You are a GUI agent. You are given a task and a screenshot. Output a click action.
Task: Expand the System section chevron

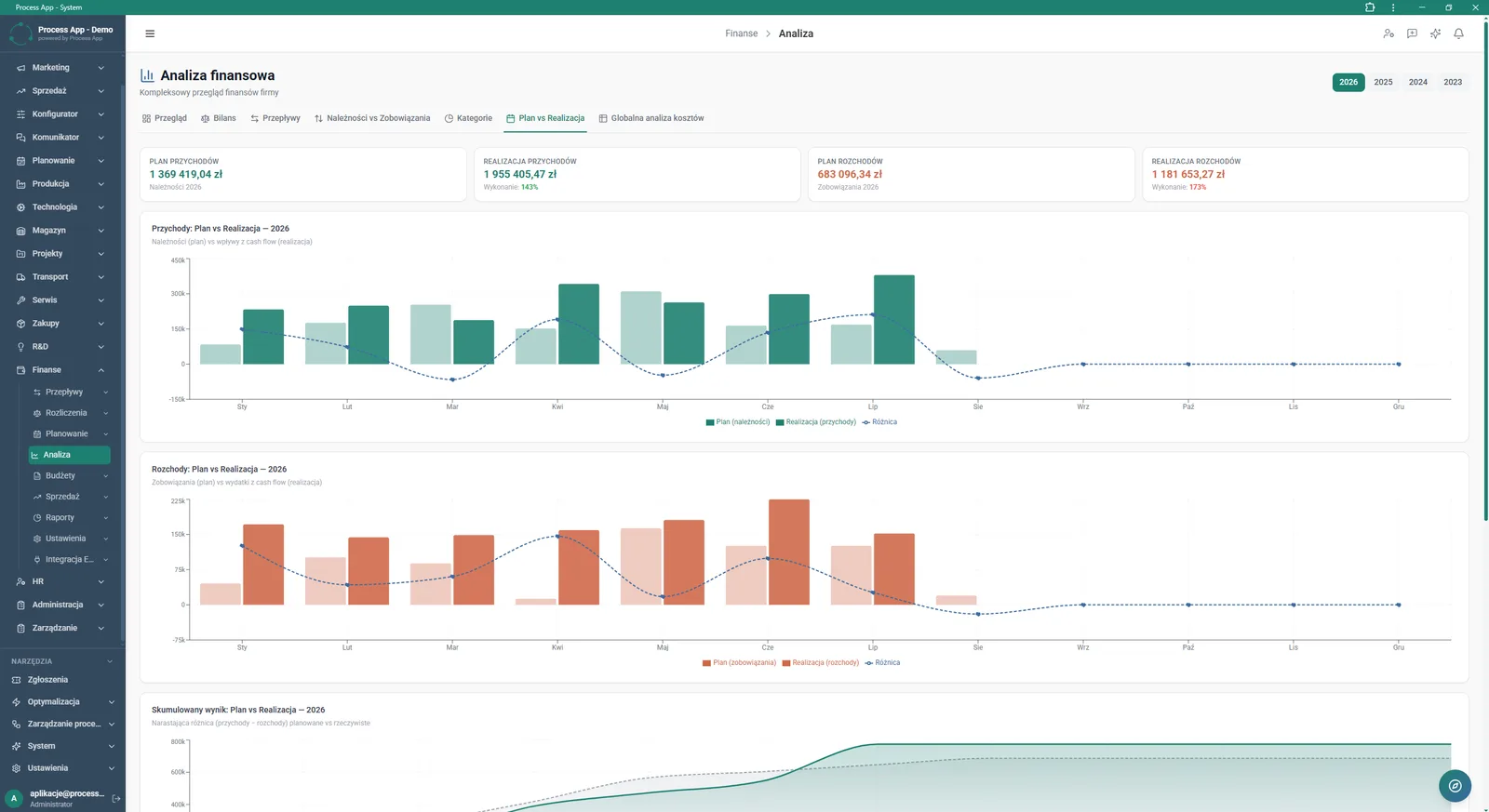click(x=111, y=746)
